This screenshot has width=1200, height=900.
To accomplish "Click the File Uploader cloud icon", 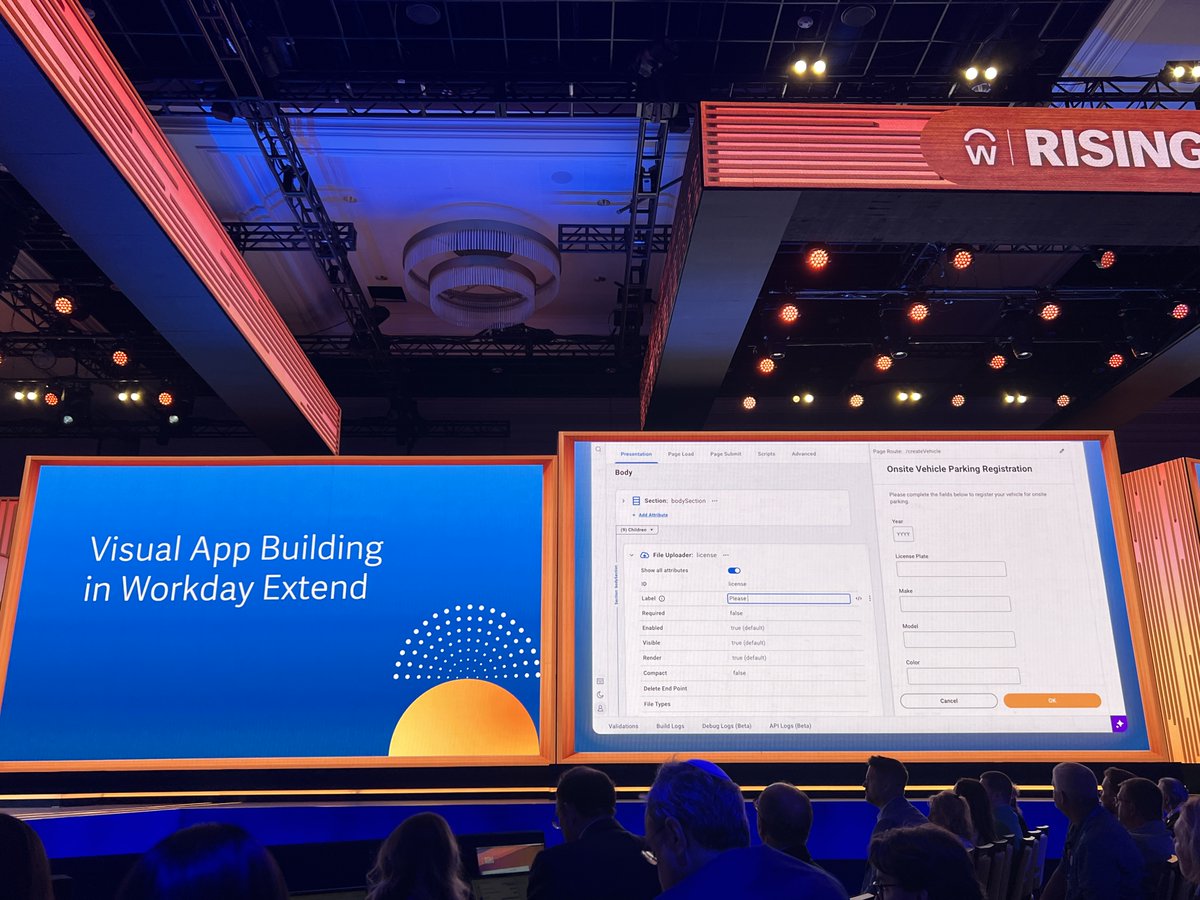I will click(x=645, y=554).
